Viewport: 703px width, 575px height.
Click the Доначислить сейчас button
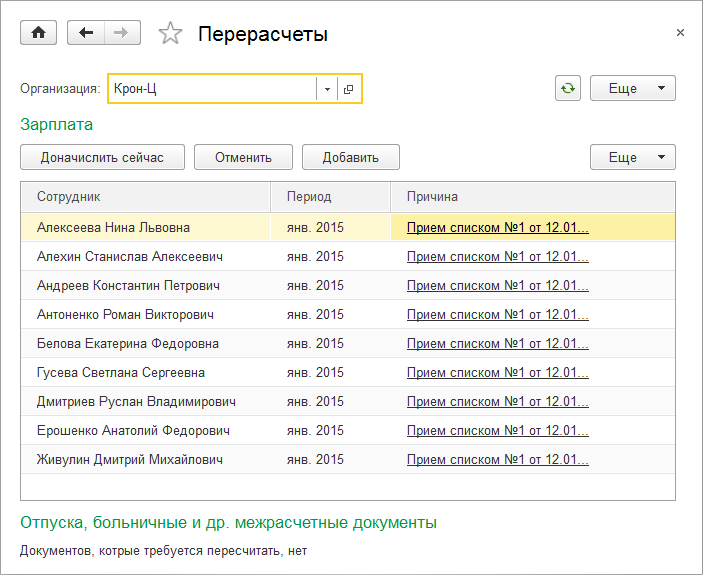(104, 157)
